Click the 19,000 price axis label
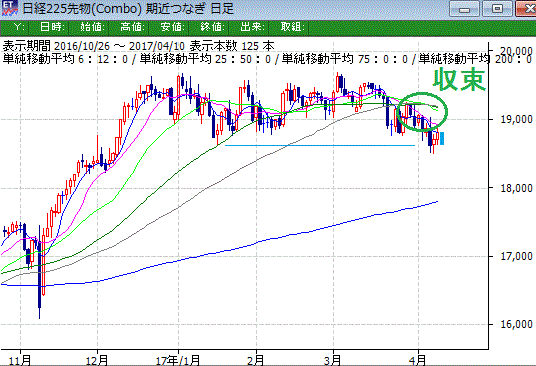The image size is (536, 366). point(516,120)
